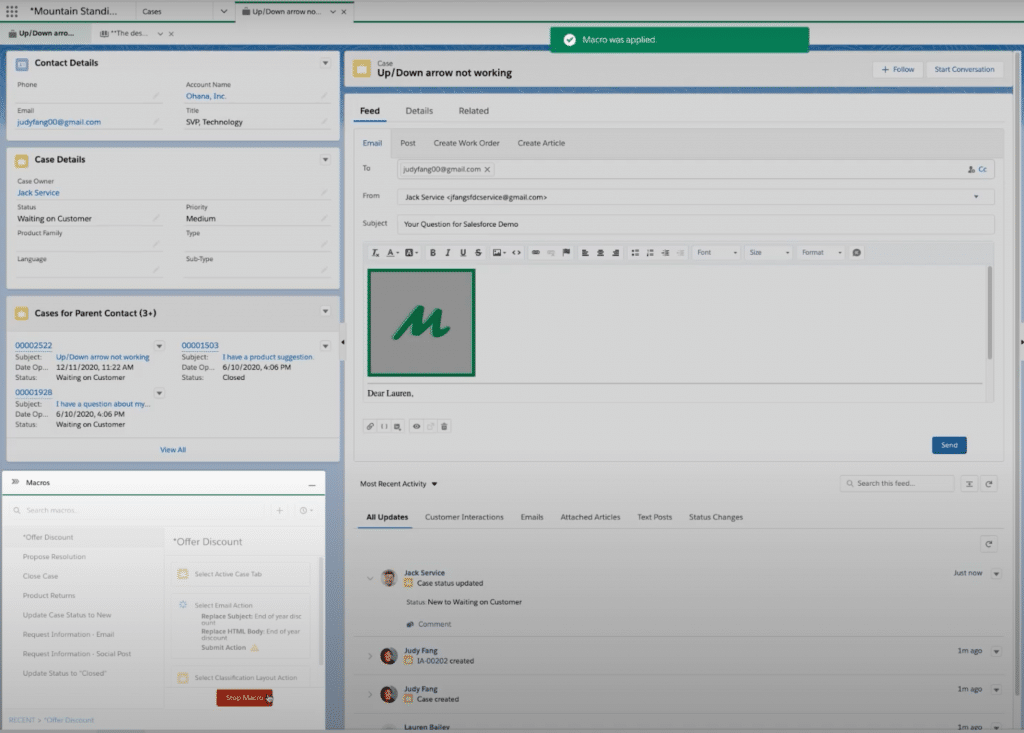Image resolution: width=1024 pixels, height=733 pixels.
Task: Click the Send button
Action: [x=948, y=444]
